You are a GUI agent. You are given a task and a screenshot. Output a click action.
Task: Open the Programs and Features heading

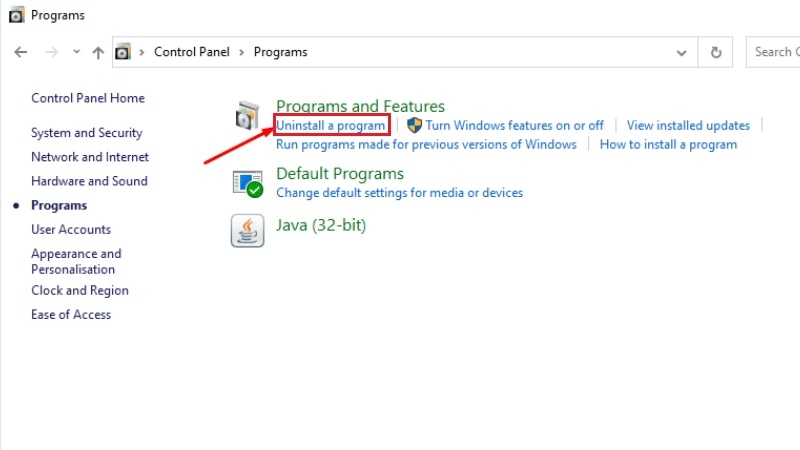tap(360, 106)
